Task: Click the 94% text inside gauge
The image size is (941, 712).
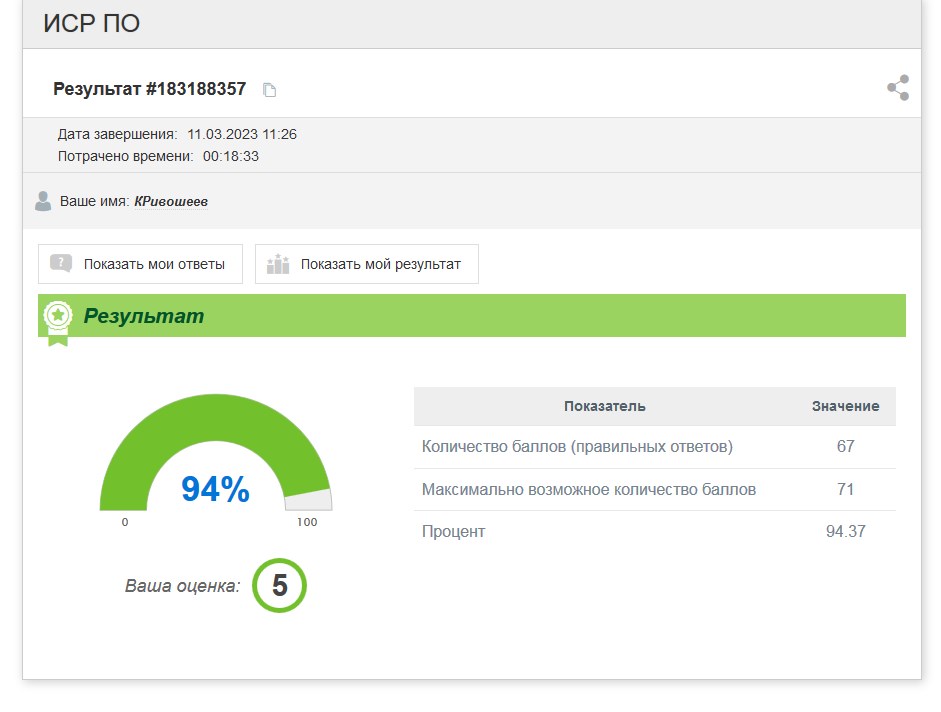Action: point(215,489)
